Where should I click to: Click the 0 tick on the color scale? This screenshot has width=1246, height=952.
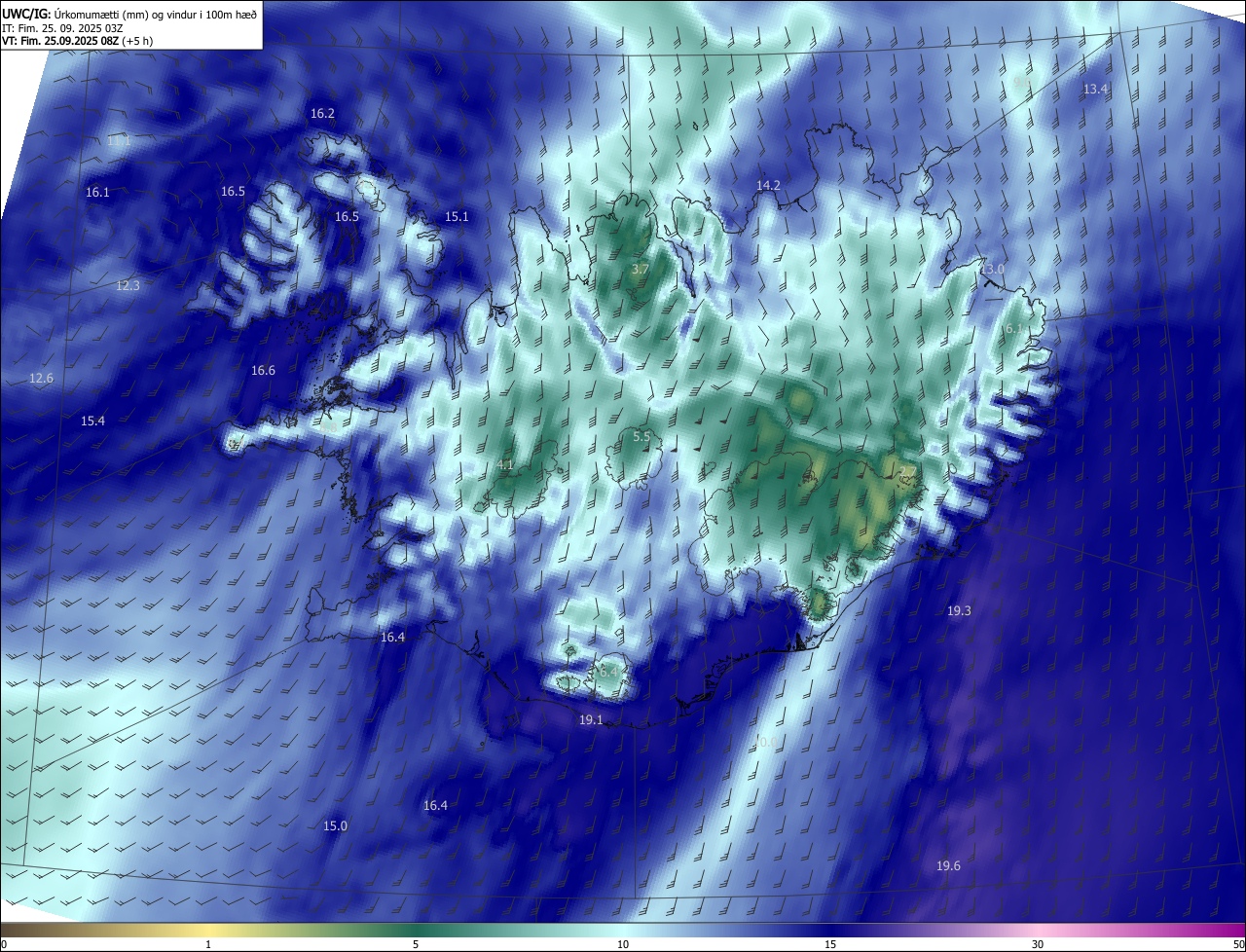[4, 945]
